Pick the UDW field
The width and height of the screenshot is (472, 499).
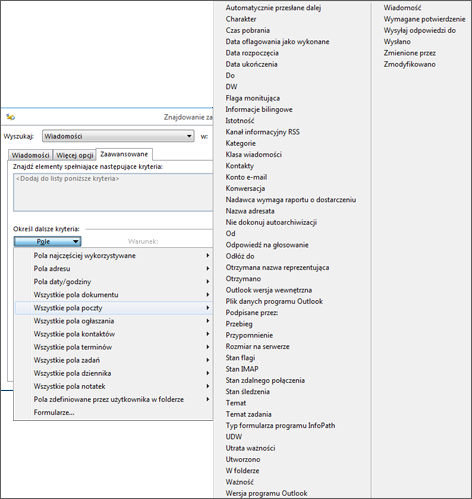click(x=234, y=437)
